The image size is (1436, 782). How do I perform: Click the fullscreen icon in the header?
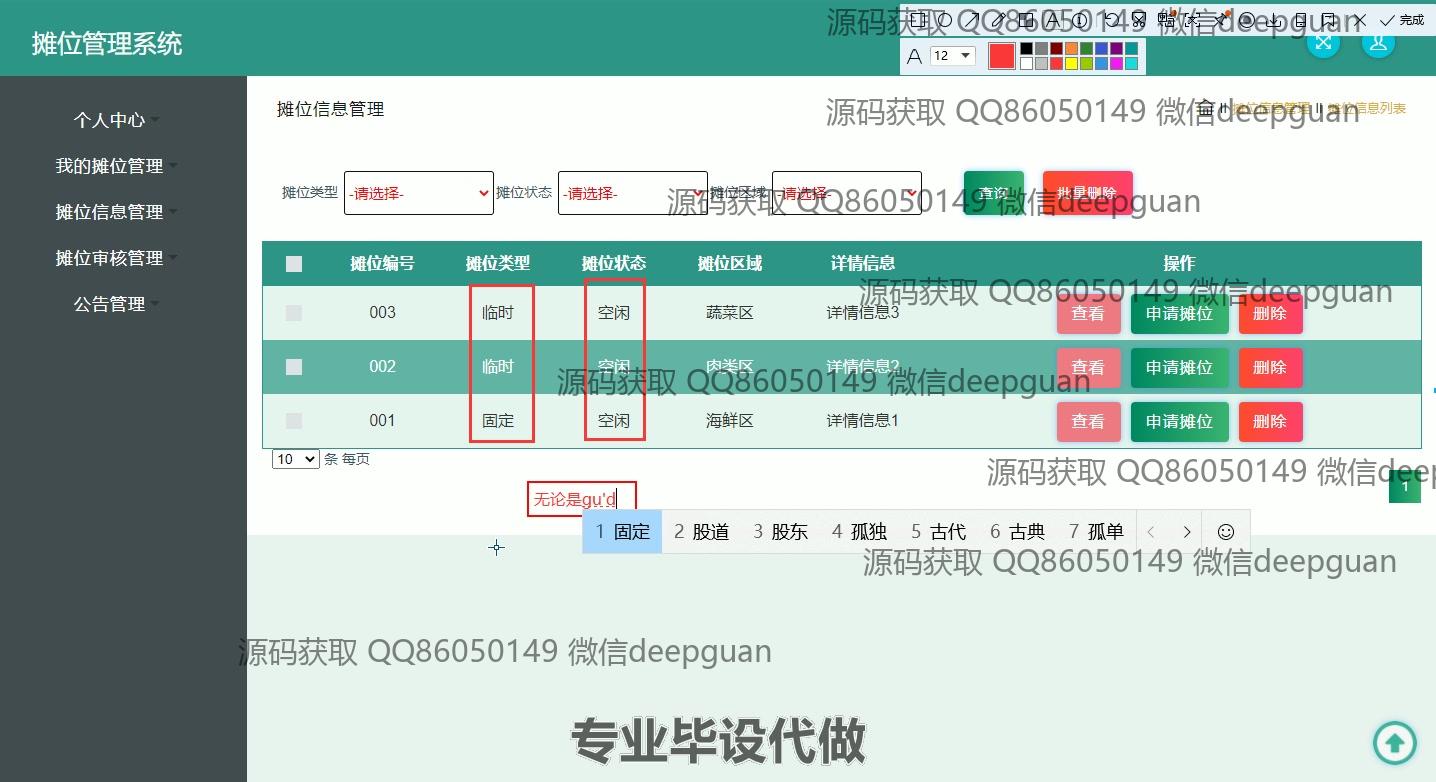coord(1323,42)
